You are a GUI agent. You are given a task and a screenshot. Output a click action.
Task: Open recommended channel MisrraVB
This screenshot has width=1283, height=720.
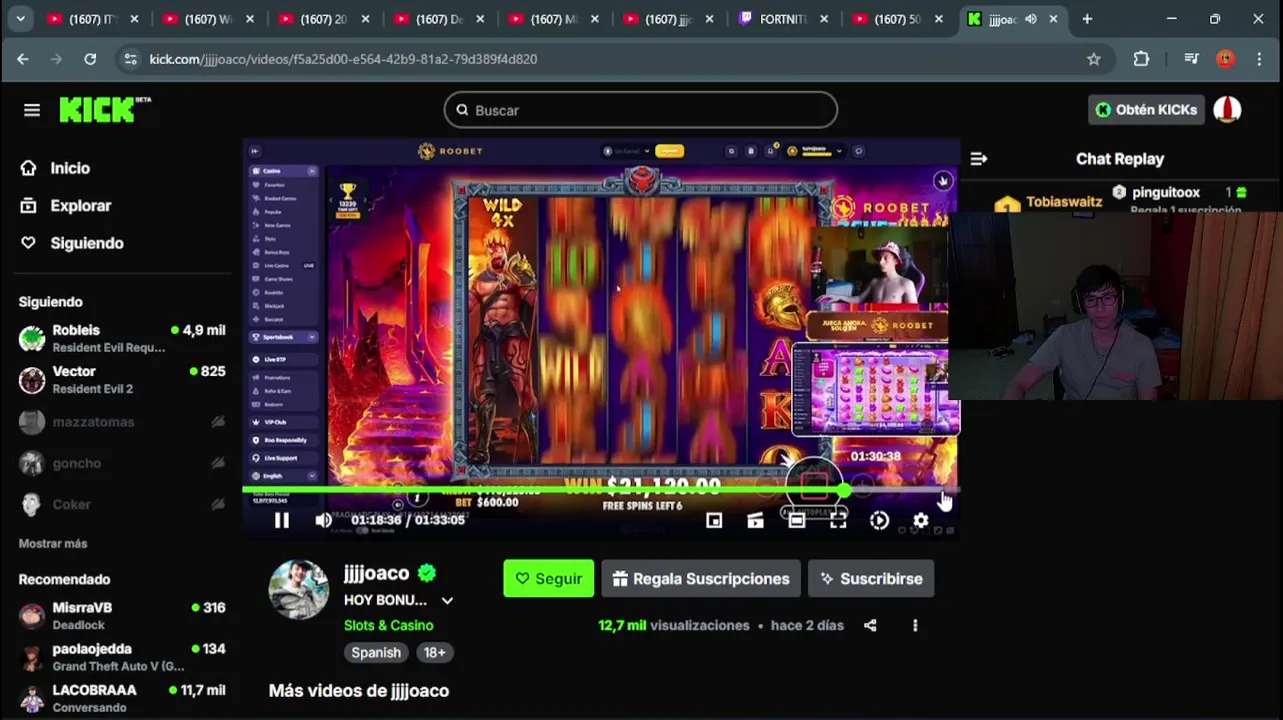[x=122, y=615]
